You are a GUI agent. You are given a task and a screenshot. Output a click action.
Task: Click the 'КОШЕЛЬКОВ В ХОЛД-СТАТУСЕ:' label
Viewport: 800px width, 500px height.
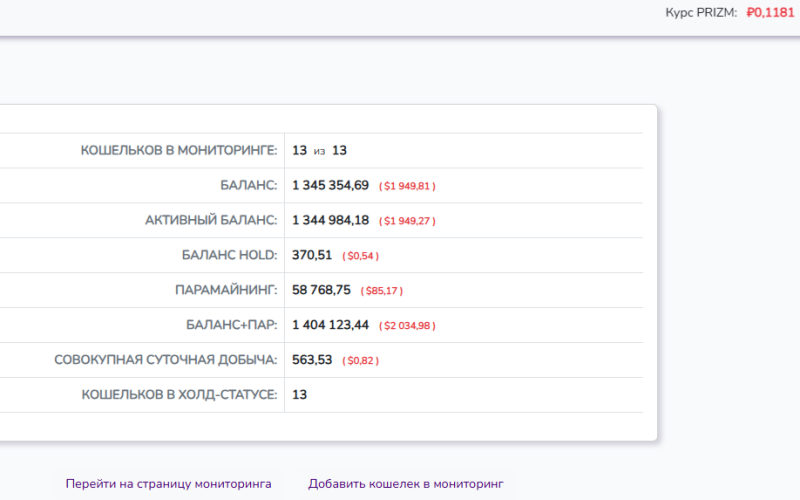[x=178, y=395]
